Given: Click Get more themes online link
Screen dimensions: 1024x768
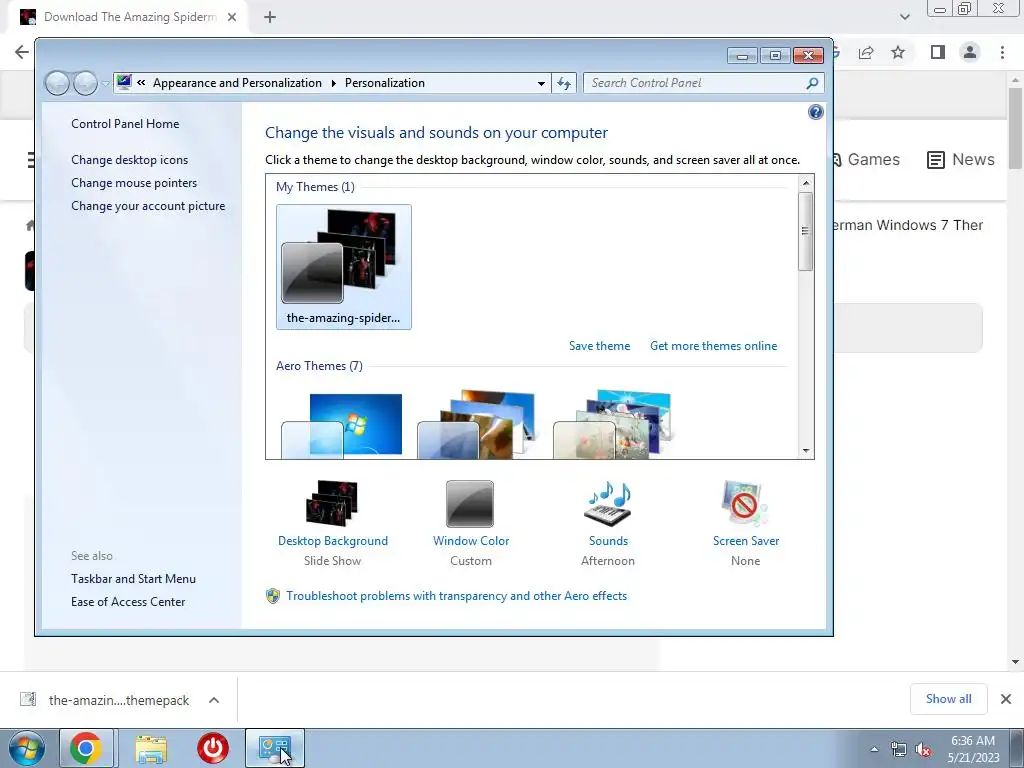Looking at the screenshot, I should tap(713, 345).
